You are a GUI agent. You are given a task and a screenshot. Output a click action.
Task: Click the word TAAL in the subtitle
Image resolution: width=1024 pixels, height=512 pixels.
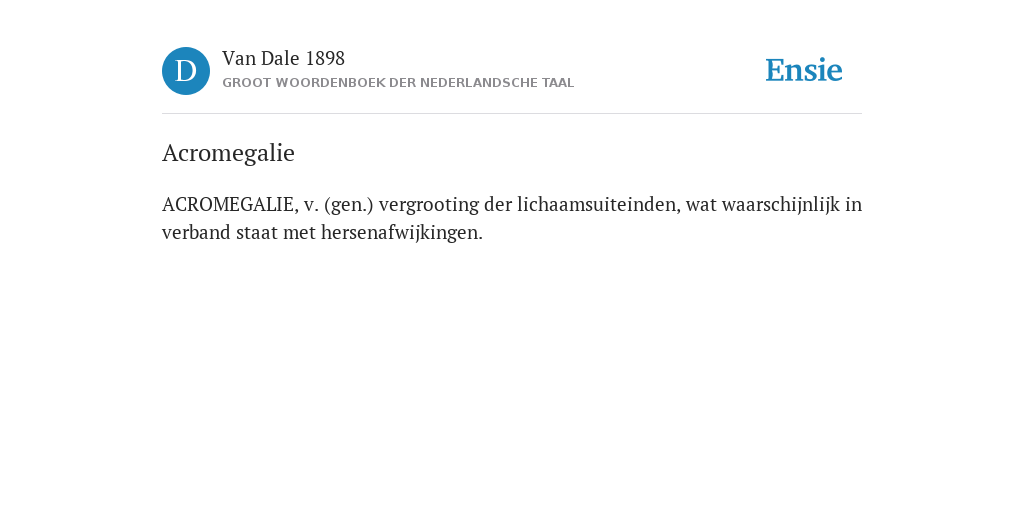(554, 83)
